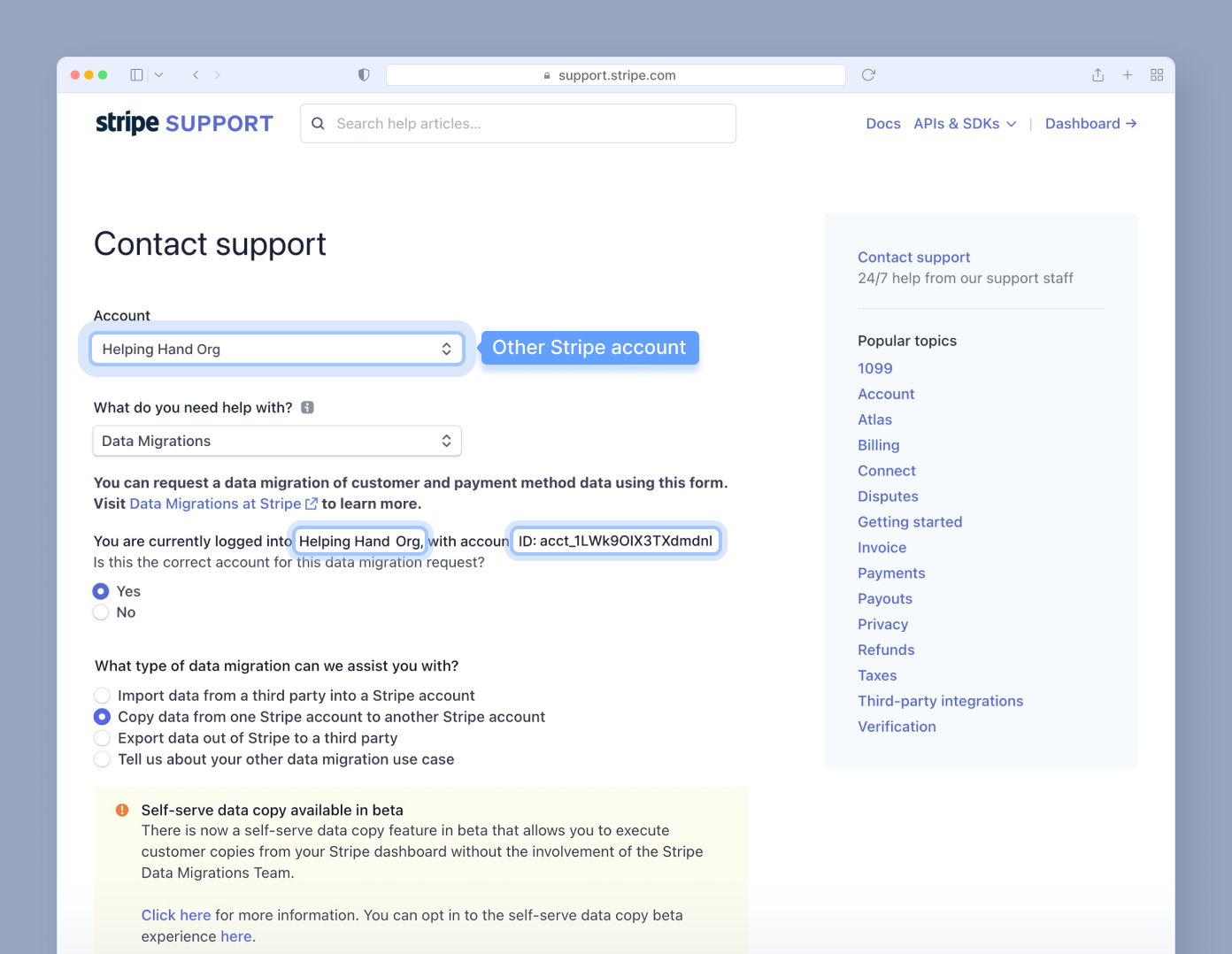The height and width of the screenshot is (954, 1232).
Task: Click the info icon beside help topic question
Action: [x=307, y=407]
